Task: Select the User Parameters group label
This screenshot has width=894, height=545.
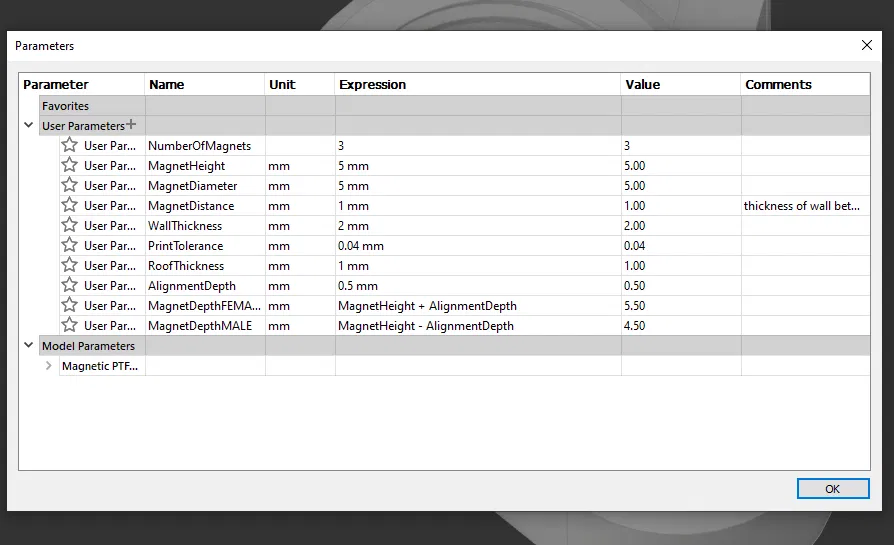Action: click(x=83, y=126)
